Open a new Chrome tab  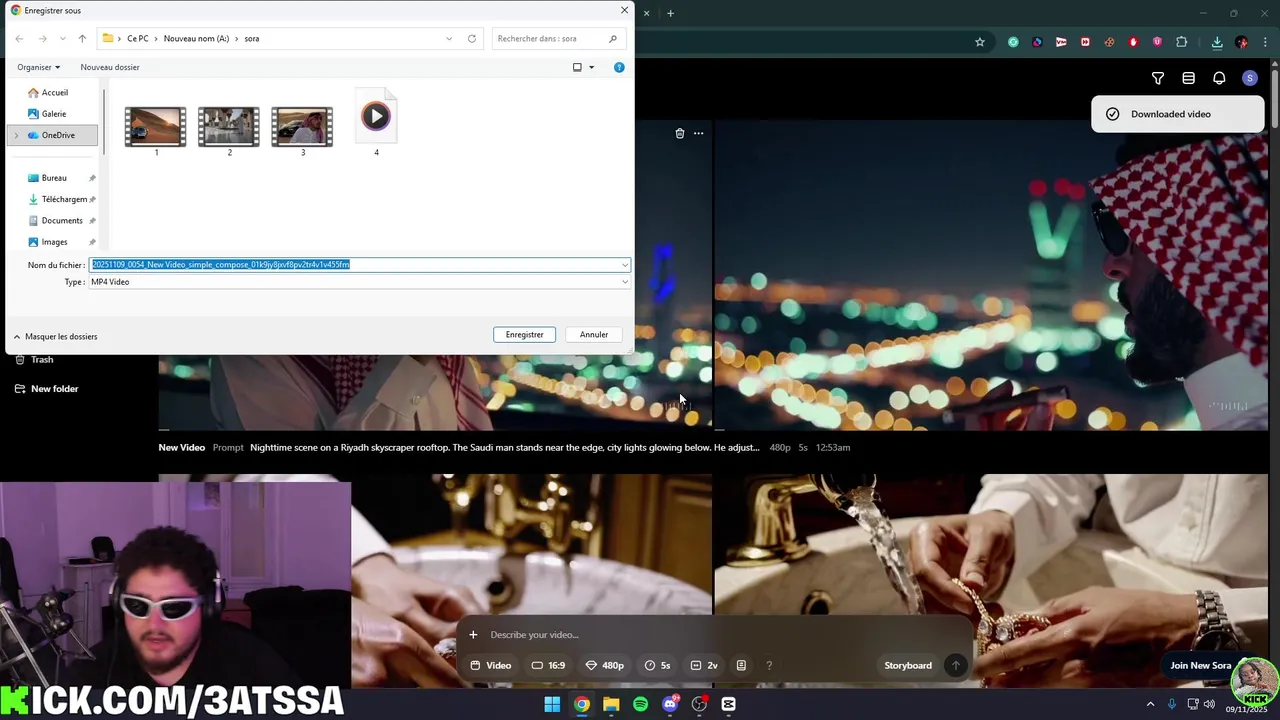point(670,13)
